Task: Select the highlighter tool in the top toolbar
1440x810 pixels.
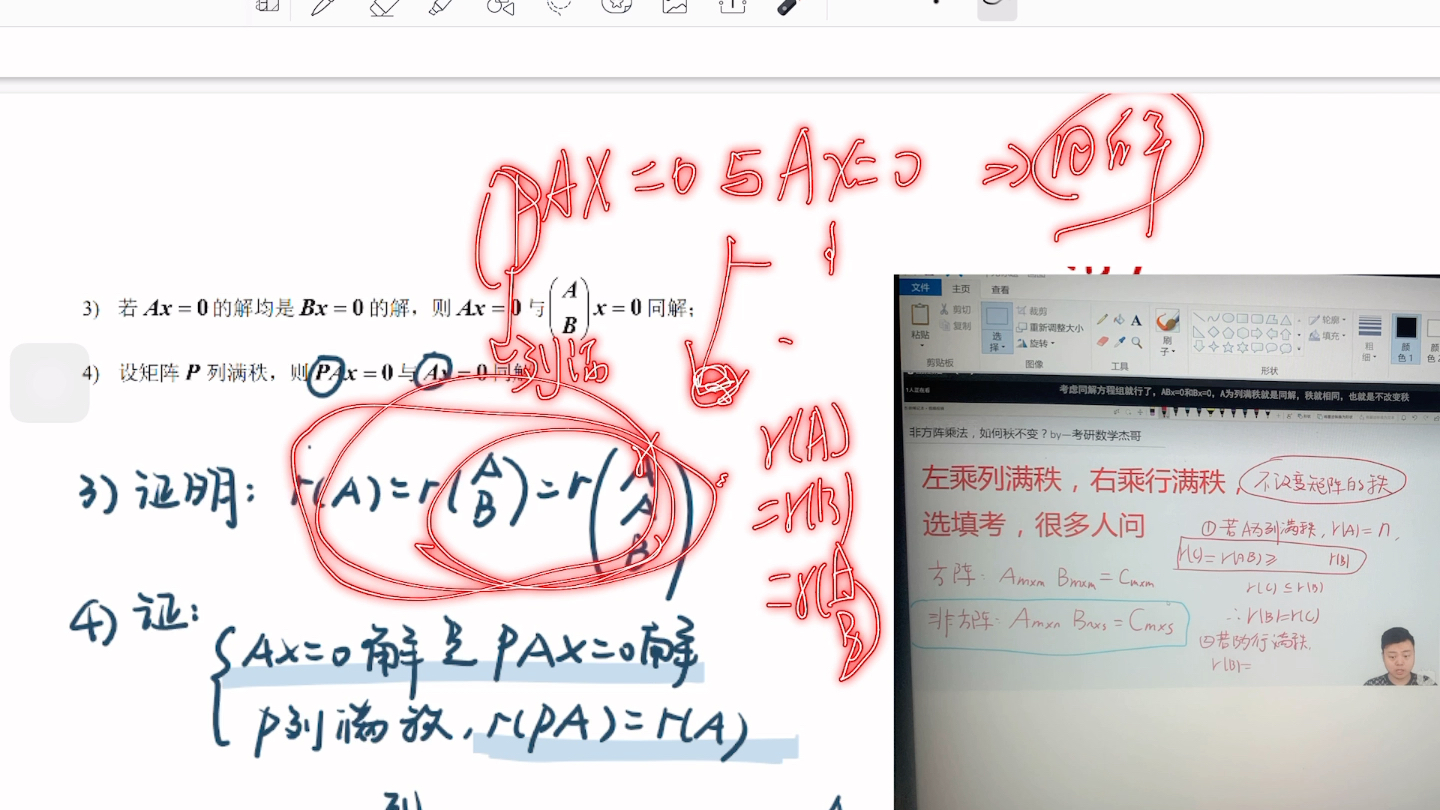Action: tap(441, 6)
